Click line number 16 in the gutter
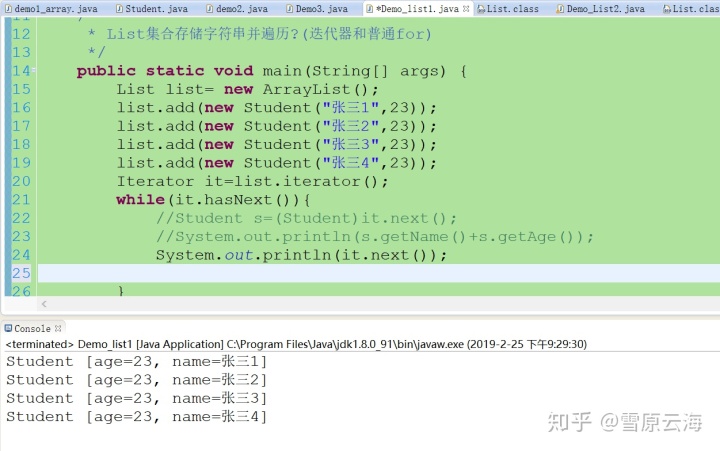 21,107
